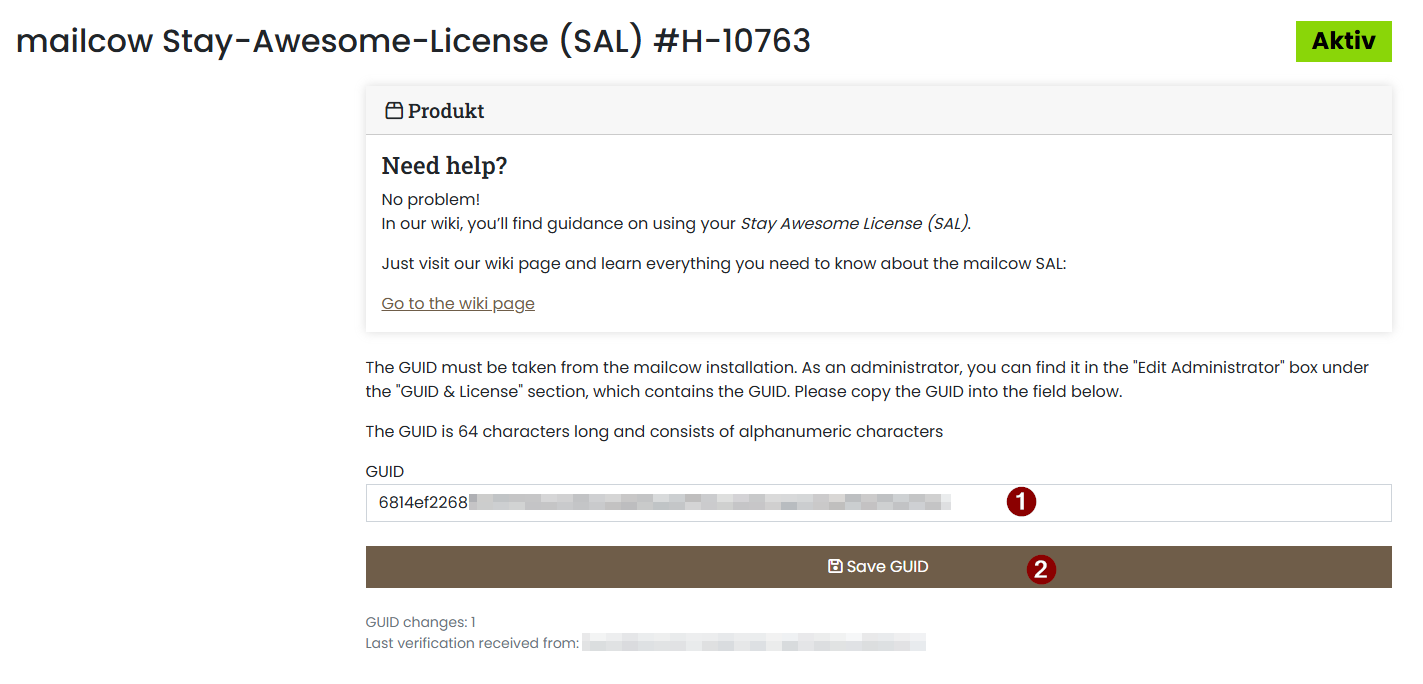Click the 64 characters long instruction text

tap(653, 431)
